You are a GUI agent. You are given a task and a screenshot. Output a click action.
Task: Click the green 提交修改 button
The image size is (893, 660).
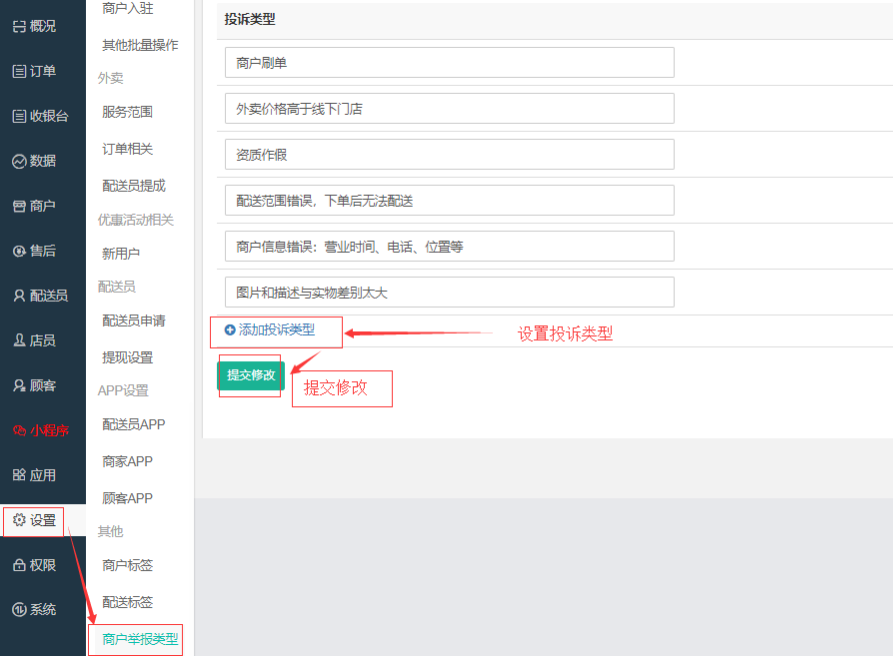[x=251, y=375]
